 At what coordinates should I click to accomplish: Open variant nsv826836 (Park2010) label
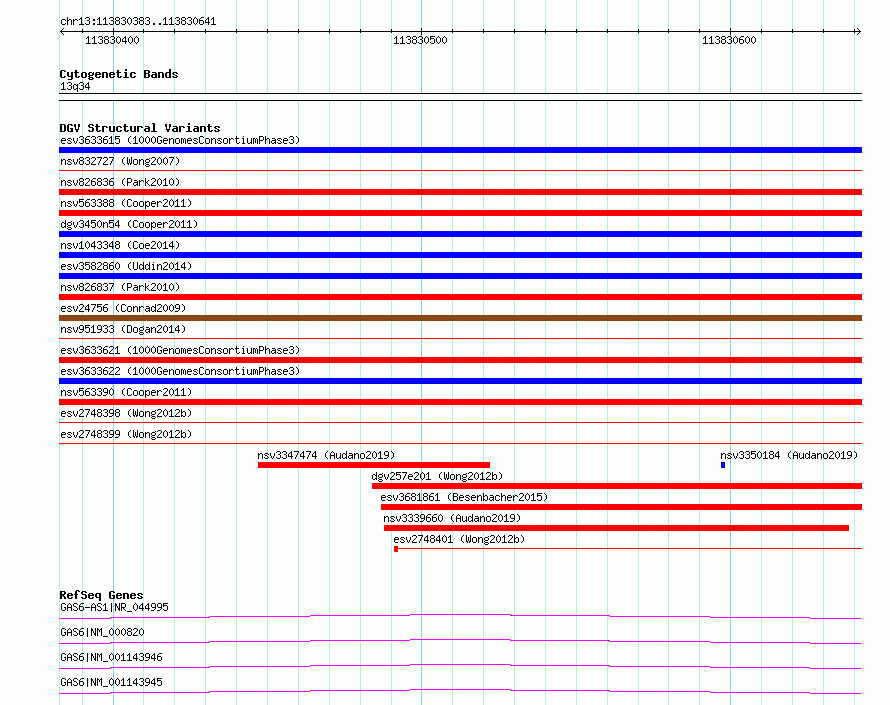[x=120, y=182]
